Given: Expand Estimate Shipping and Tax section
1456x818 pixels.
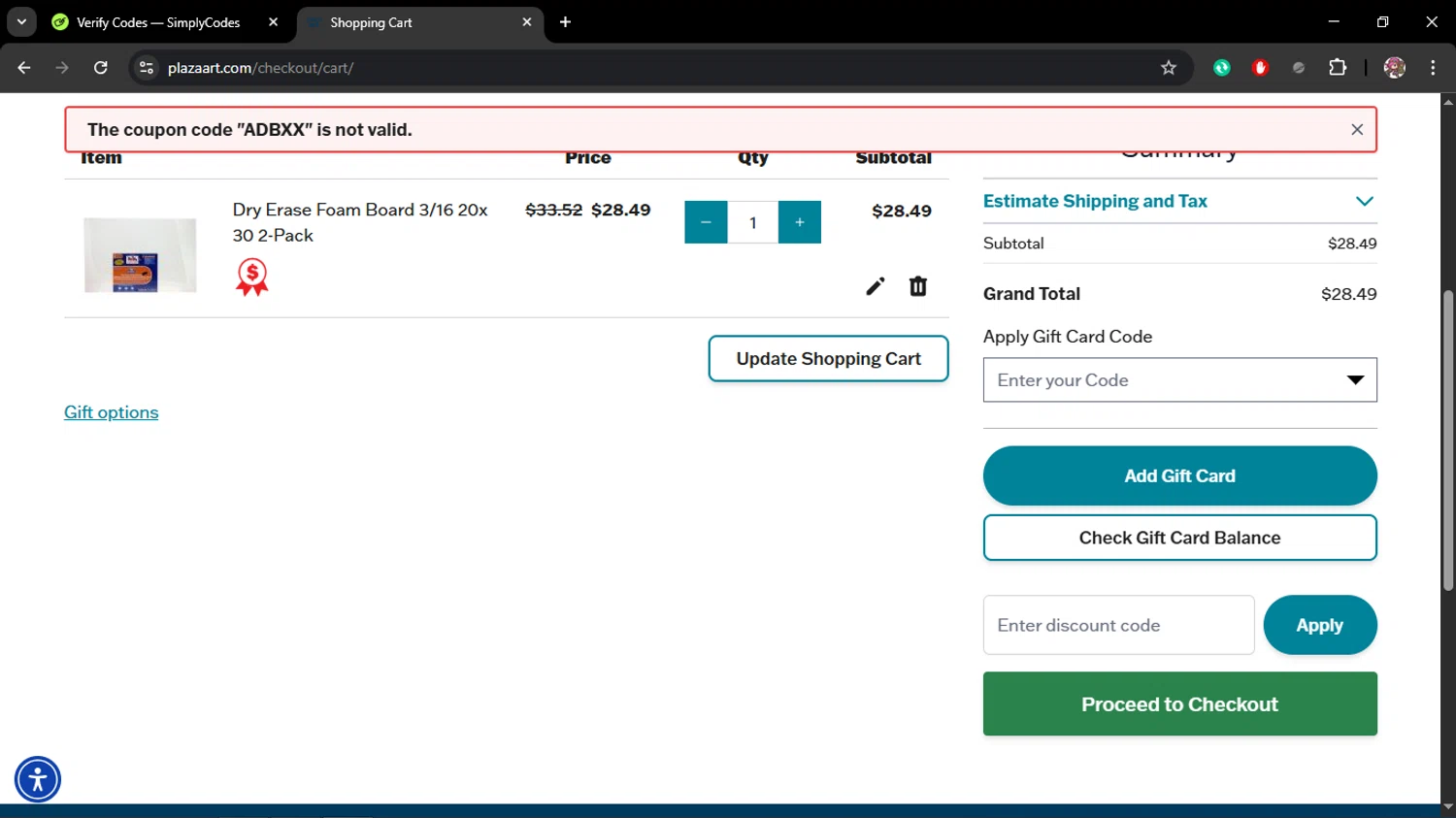Looking at the screenshot, I should (x=1179, y=202).
